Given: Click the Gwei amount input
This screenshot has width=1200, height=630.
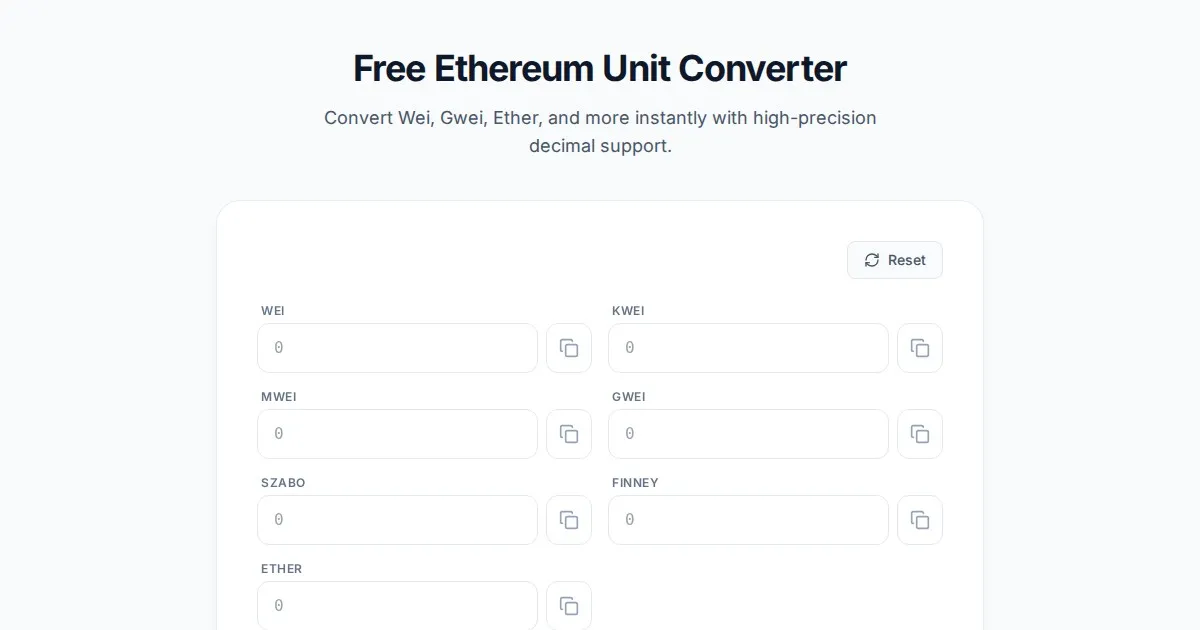Looking at the screenshot, I should (x=748, y=434).
